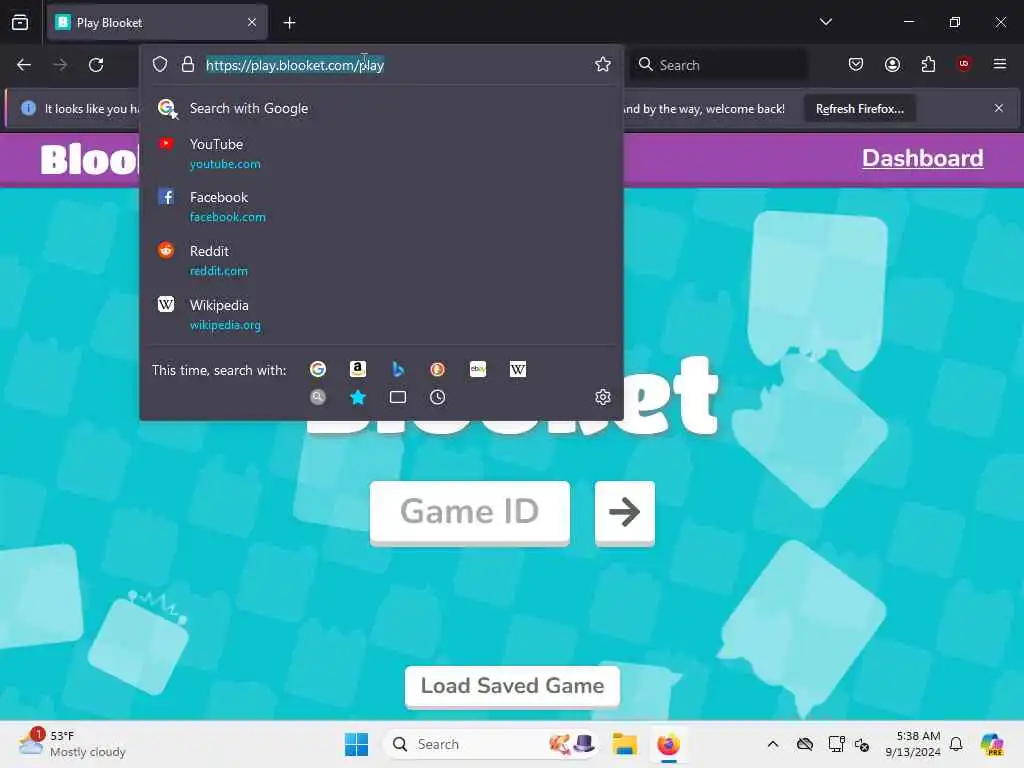
Task: Open notifications bell in system tray
Action: 956,744
